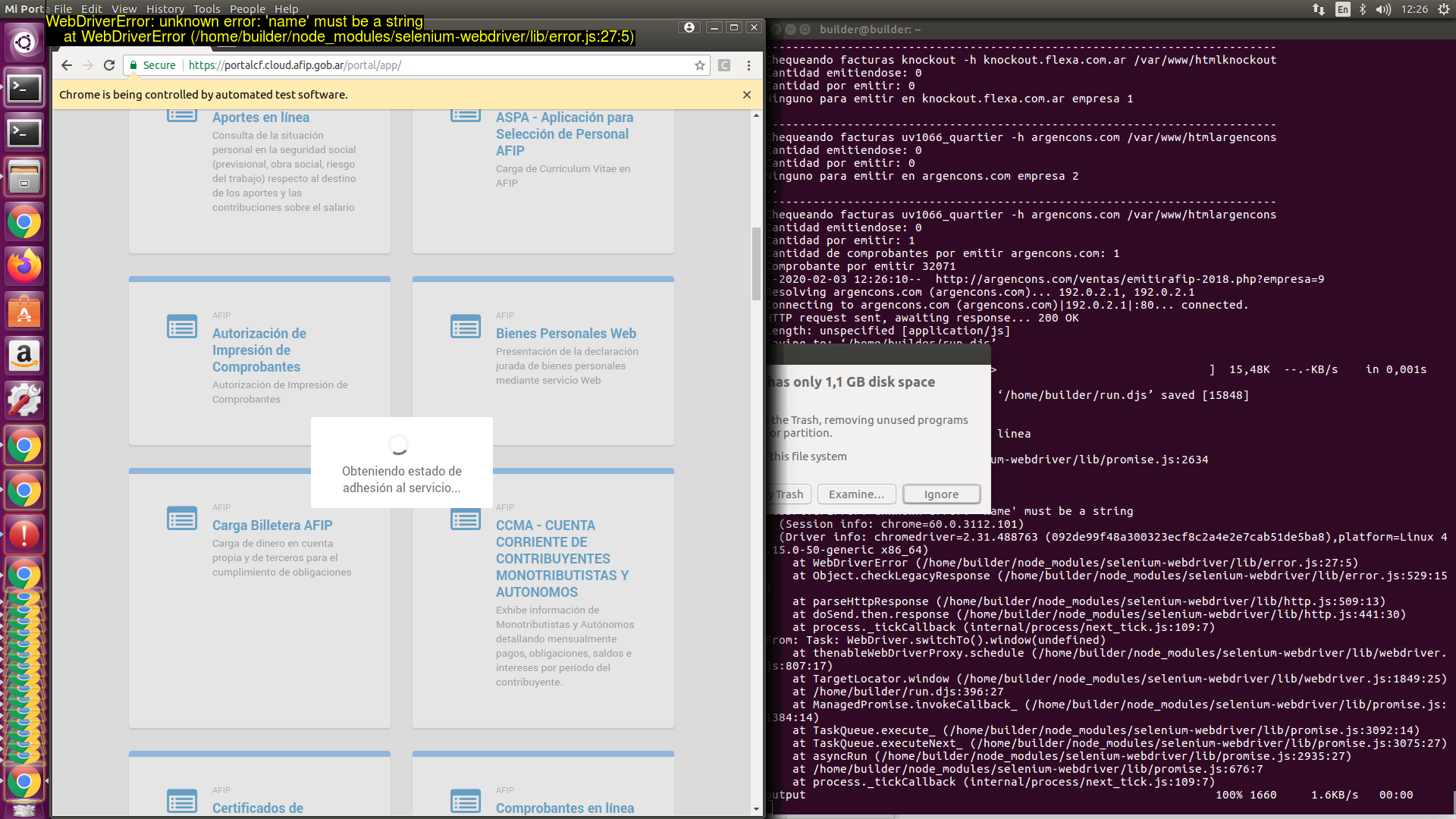Open Autorización de Impresión de Comprobantes

[x=259, y=350]
